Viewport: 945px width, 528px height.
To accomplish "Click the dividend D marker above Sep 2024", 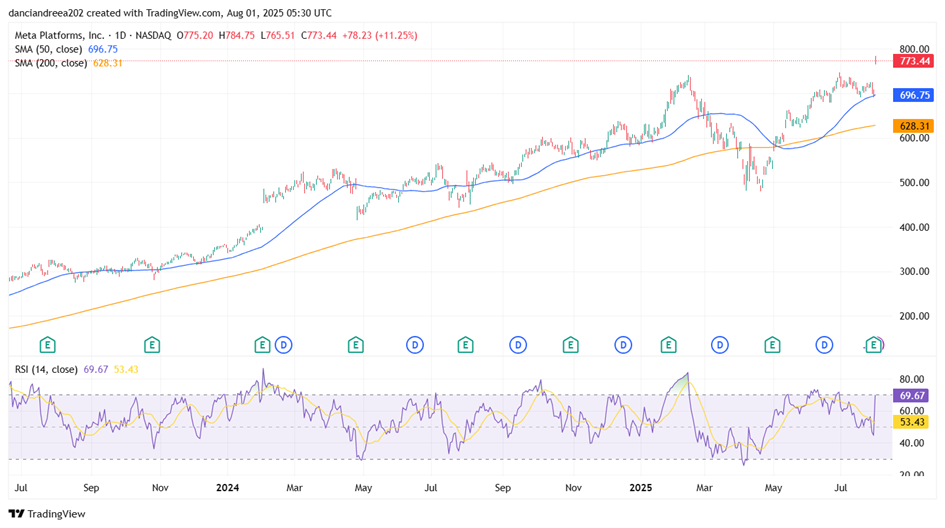I will [518, 345].
